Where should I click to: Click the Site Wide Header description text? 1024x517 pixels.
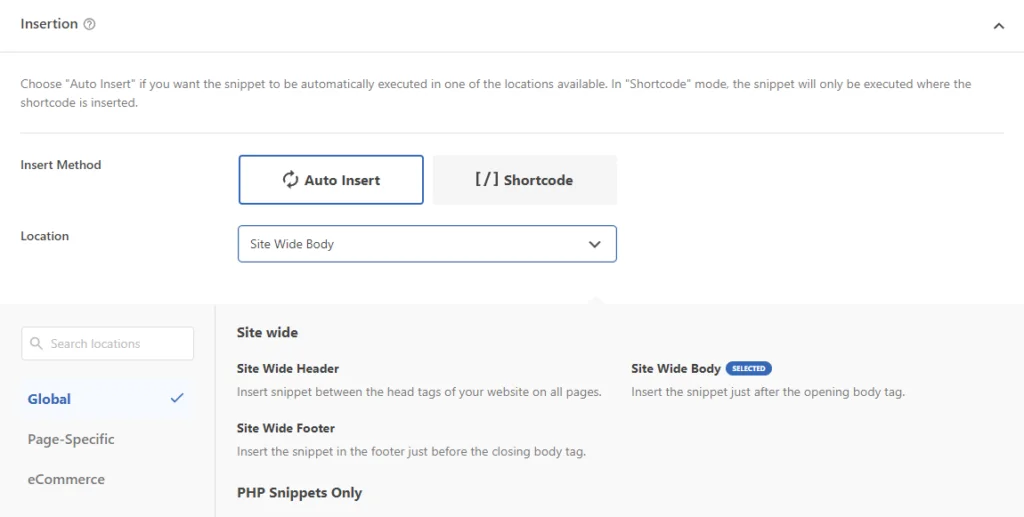coord(419,392)
